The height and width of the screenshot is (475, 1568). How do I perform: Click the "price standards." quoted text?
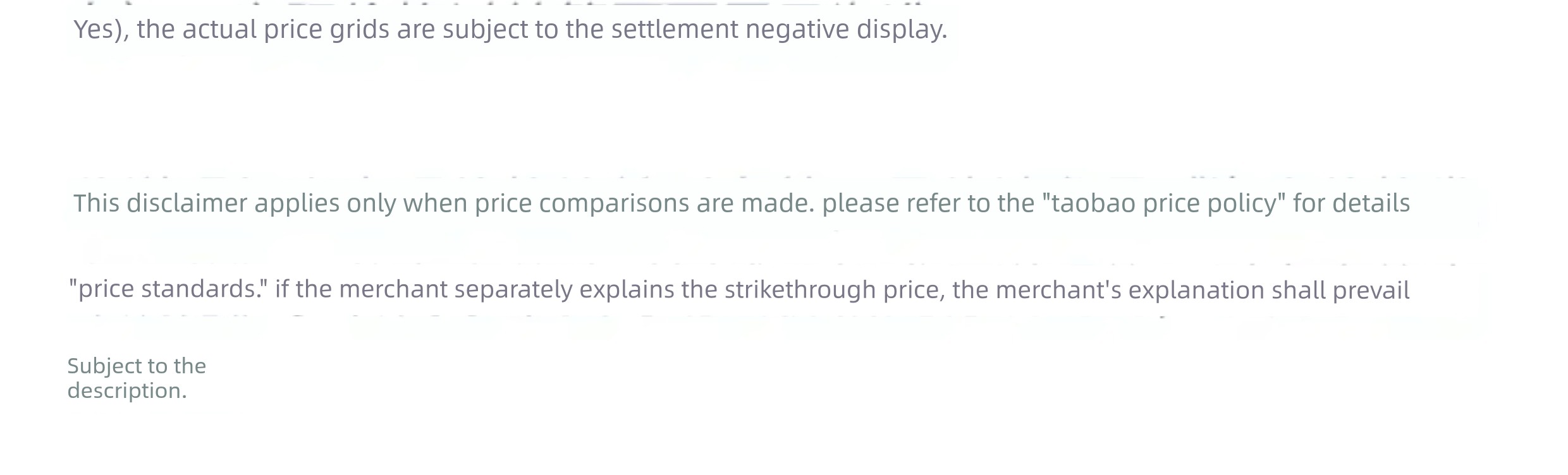pyautogui.click(x=168, y=290)
